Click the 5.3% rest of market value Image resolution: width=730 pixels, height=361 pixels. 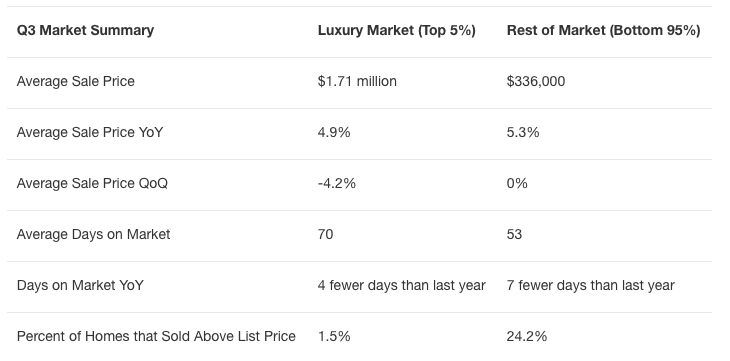(523, 132)
